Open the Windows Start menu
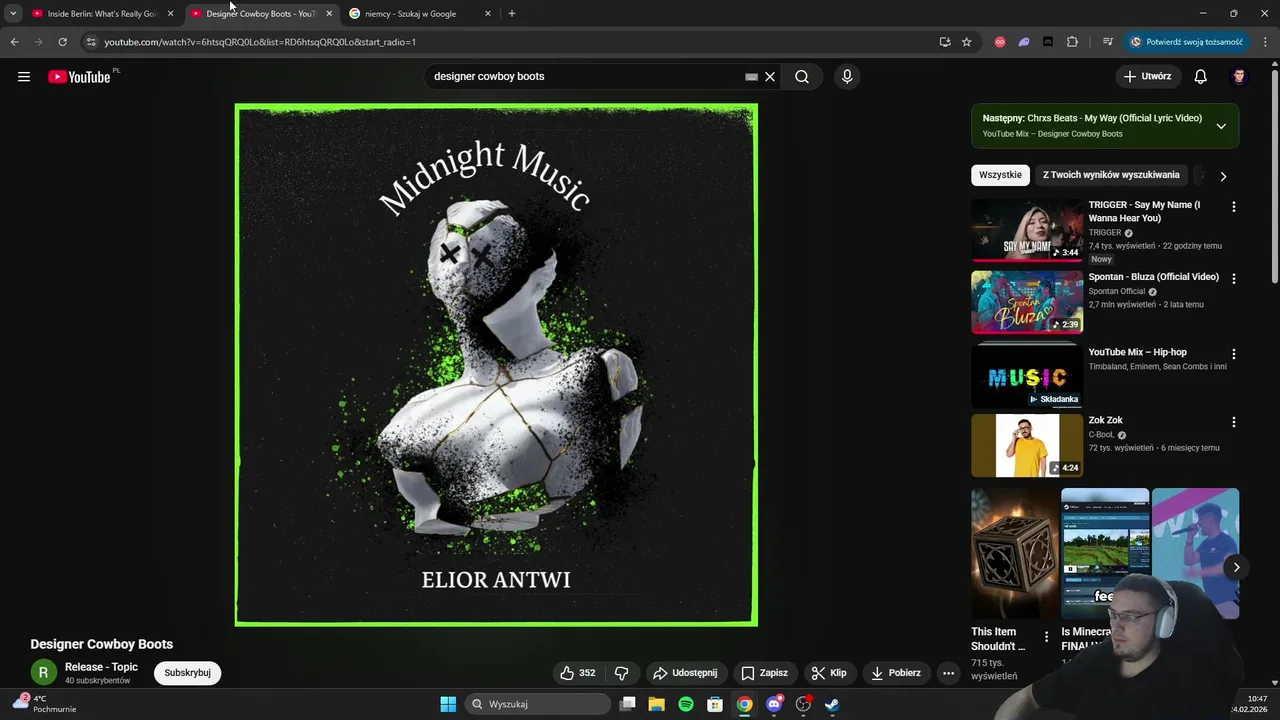The width and height of the screenshot is (1280, 720). tap(448, 704)
